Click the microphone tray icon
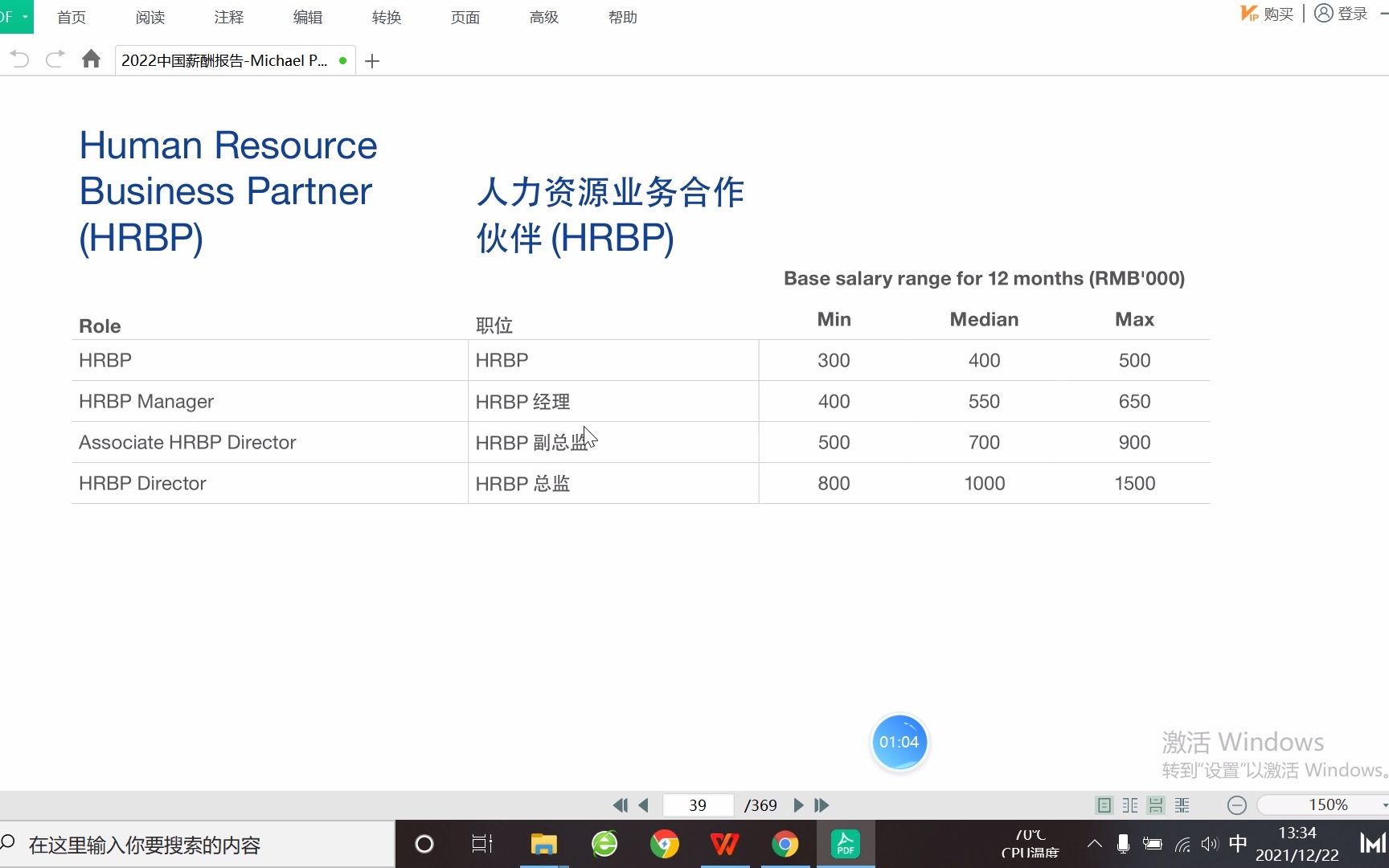The image size is (1389, 868). pos(1124,844)
